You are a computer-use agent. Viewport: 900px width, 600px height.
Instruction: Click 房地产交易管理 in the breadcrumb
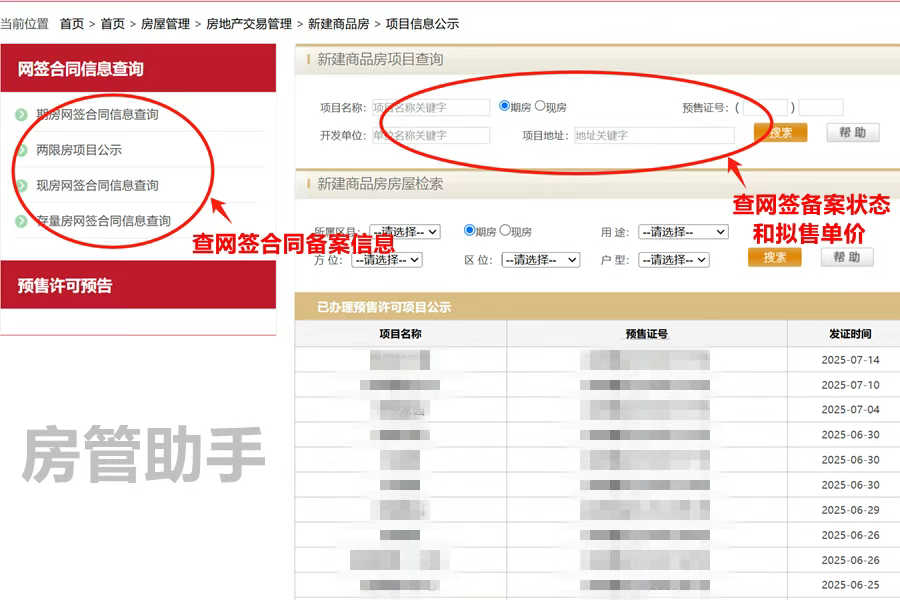coord(246,23)
